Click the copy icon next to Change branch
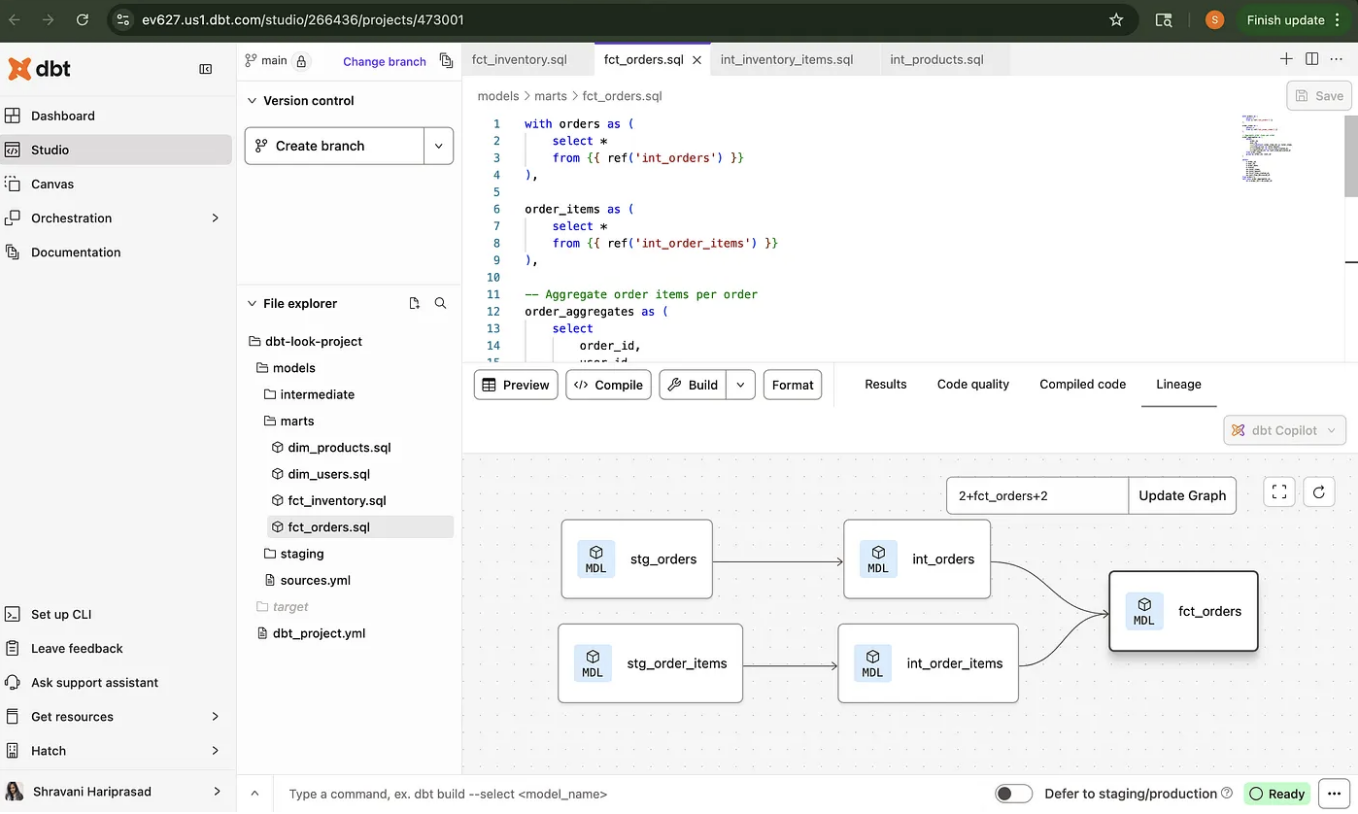The height and width of the screenshot is (814, 1358). pyautogui.click(x=446, y=61)
